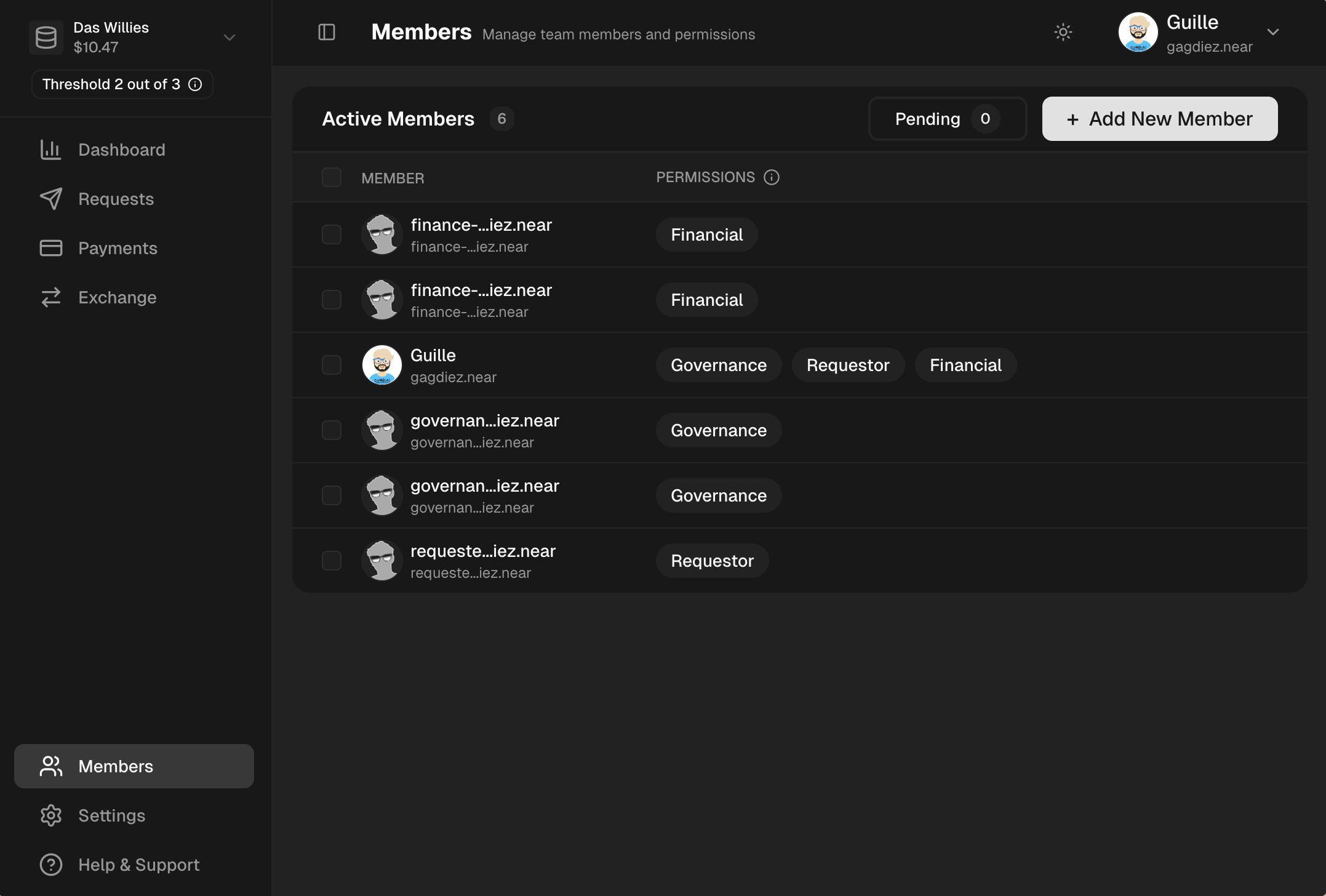1326x896 pixels.
Task: Select the Requests paper plane icon
Action: 50,199
